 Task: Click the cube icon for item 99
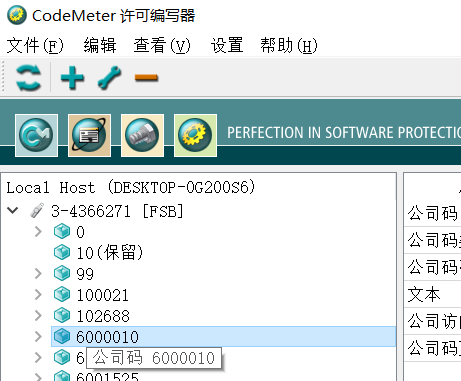click(x=62, y=273)
